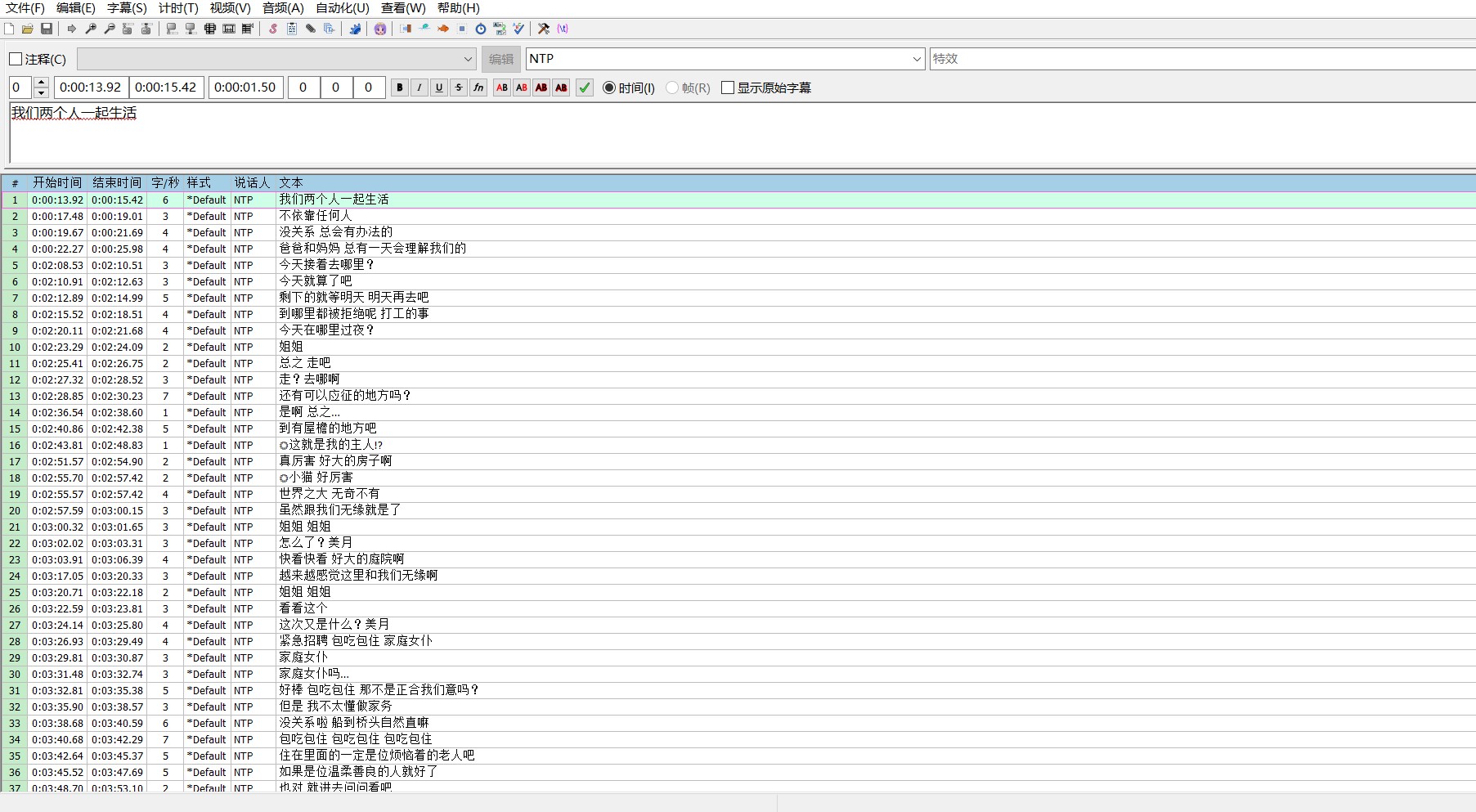This screenshot has height=812, width=1476.
Task: Click the Jump To arrow icon
Action: pyautogui.click(x=72, y=29)
